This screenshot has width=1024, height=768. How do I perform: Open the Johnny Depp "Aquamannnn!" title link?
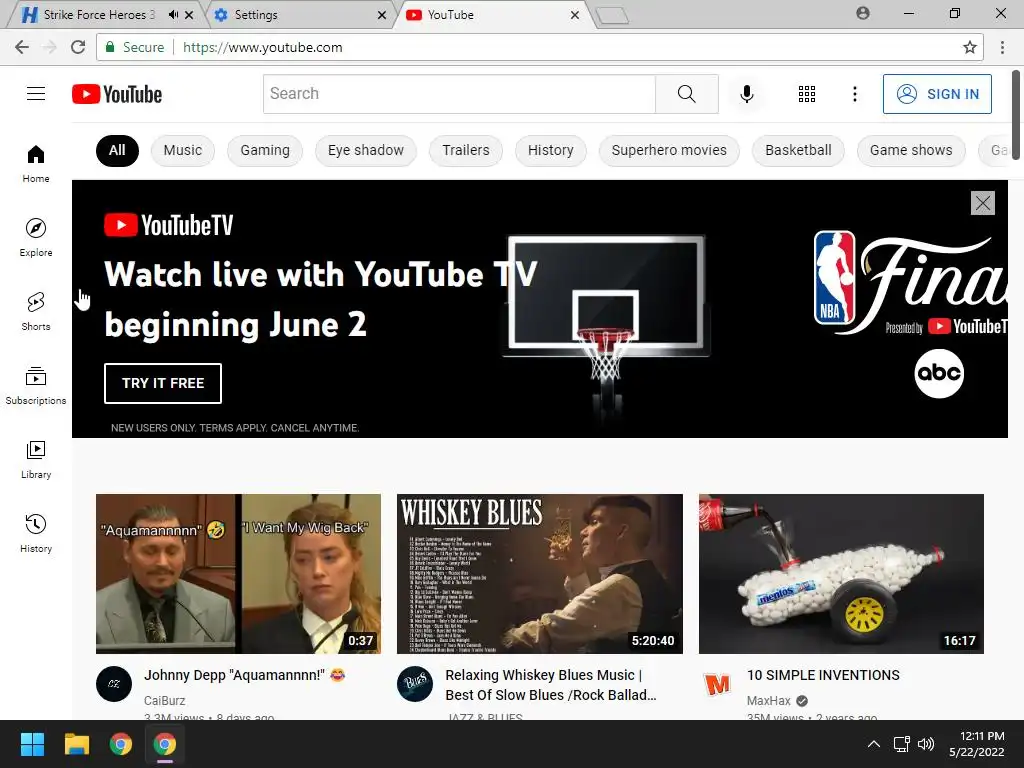246,675
